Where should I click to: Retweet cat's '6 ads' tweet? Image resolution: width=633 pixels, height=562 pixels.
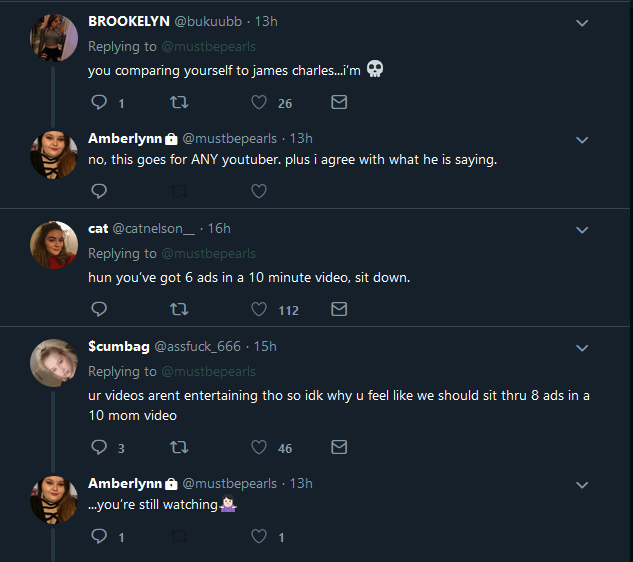[179, 309]
